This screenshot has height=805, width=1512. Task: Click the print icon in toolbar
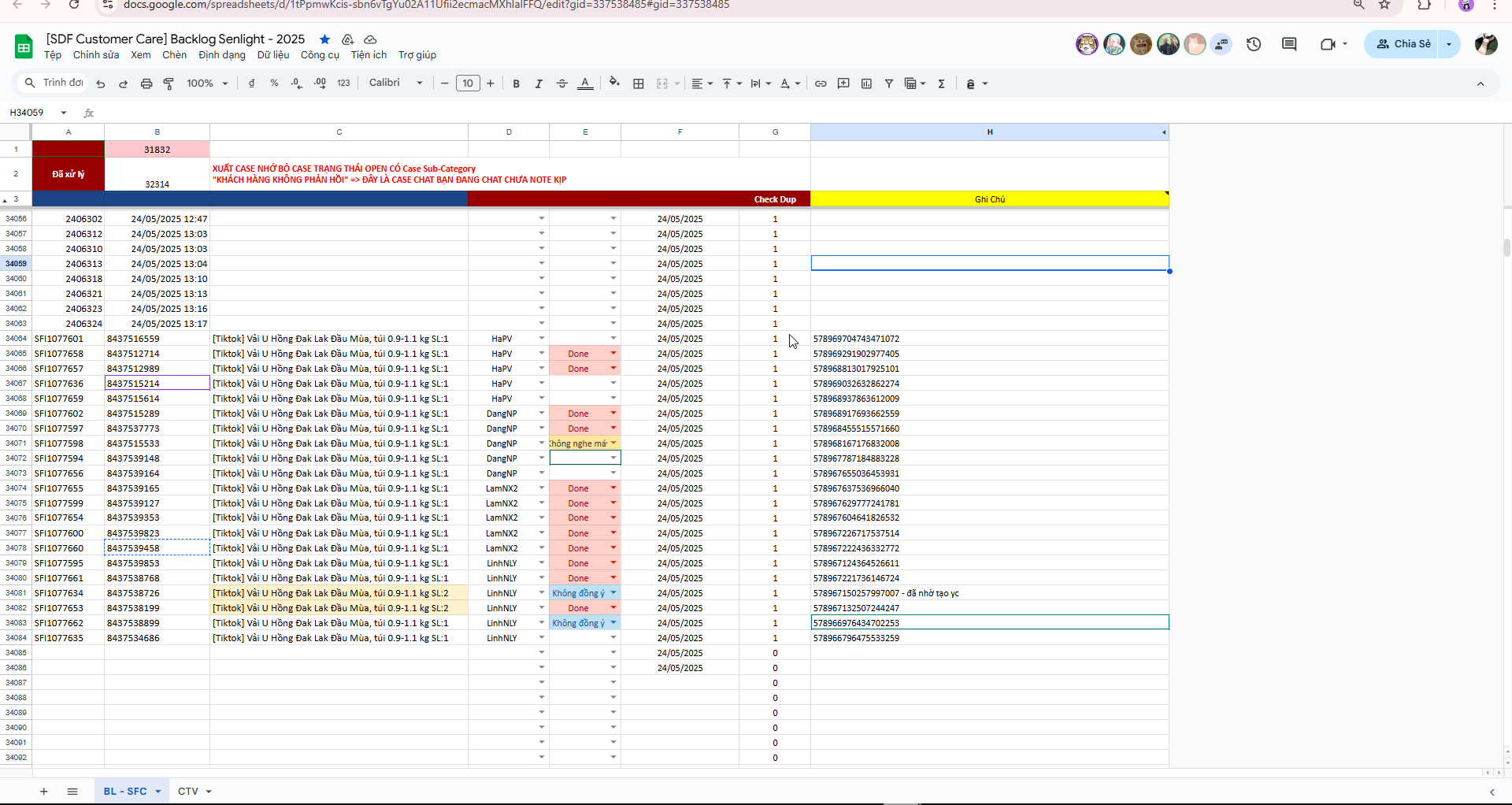point(146,83)
